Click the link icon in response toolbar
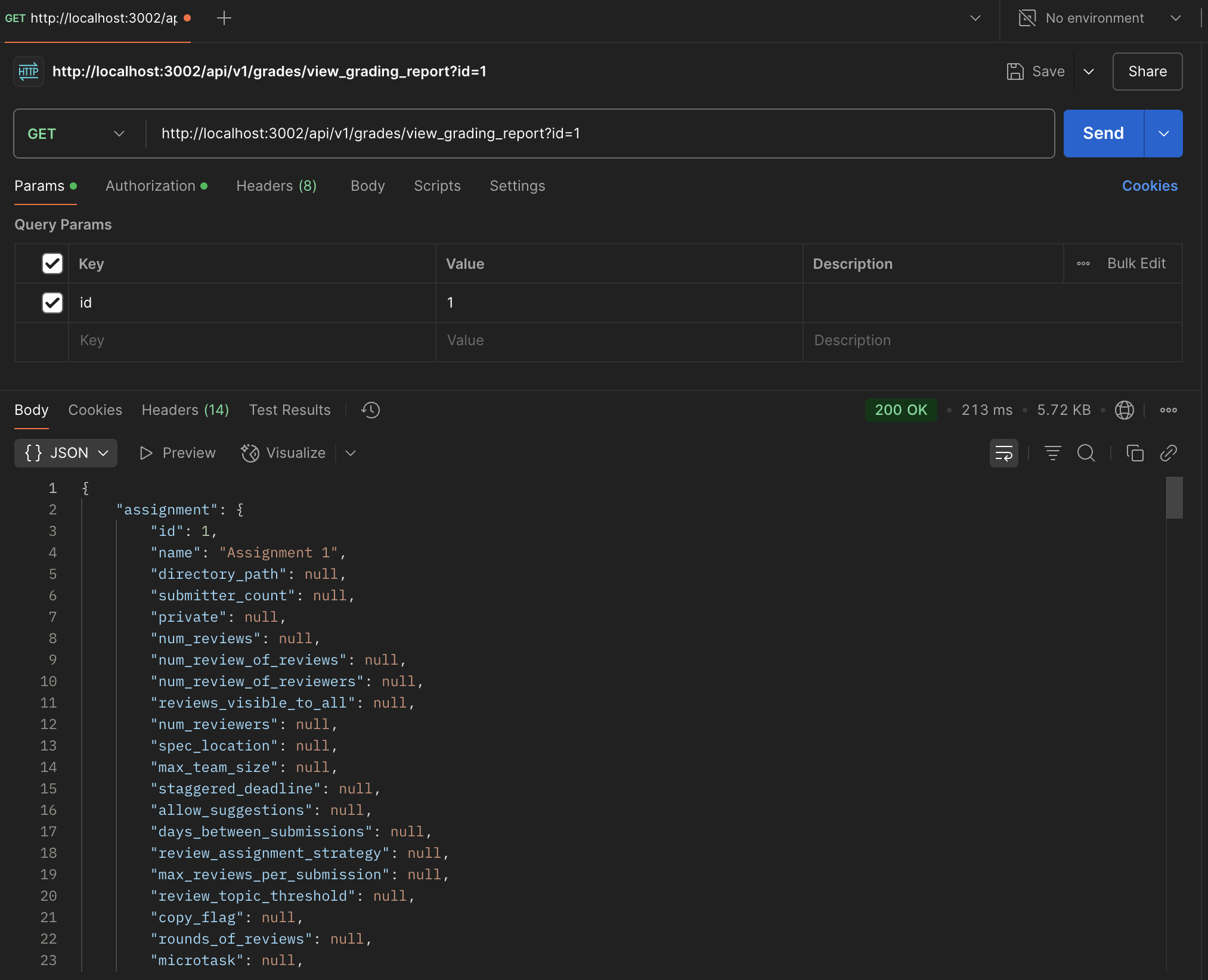 (1168, 453)
